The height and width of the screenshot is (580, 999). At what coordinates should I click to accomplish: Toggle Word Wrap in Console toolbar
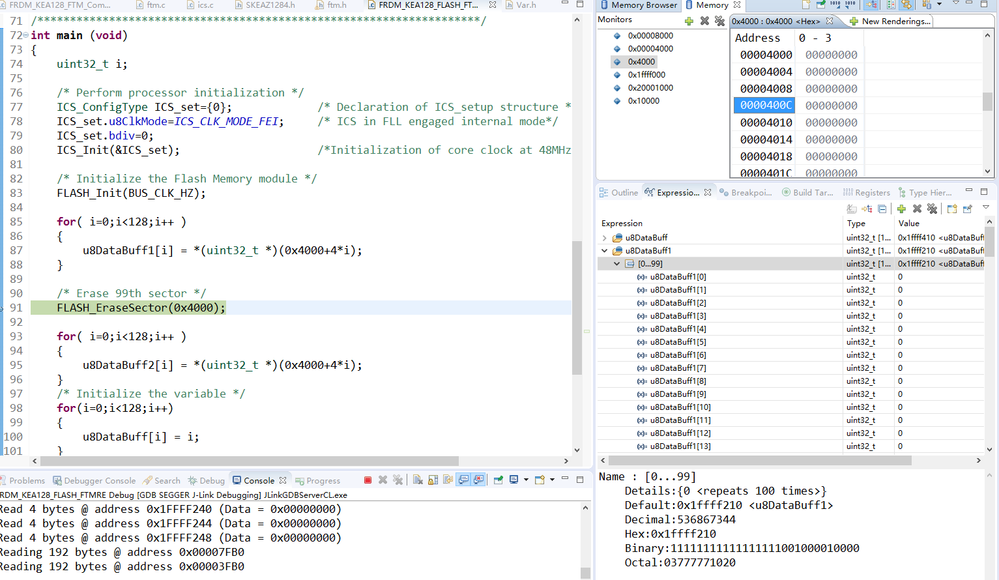pos(448,480)
